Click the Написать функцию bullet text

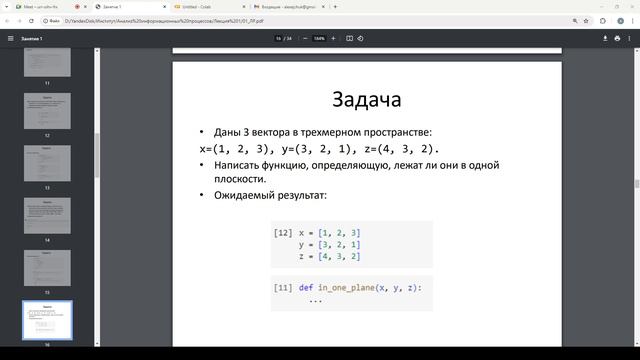[356, 172]
